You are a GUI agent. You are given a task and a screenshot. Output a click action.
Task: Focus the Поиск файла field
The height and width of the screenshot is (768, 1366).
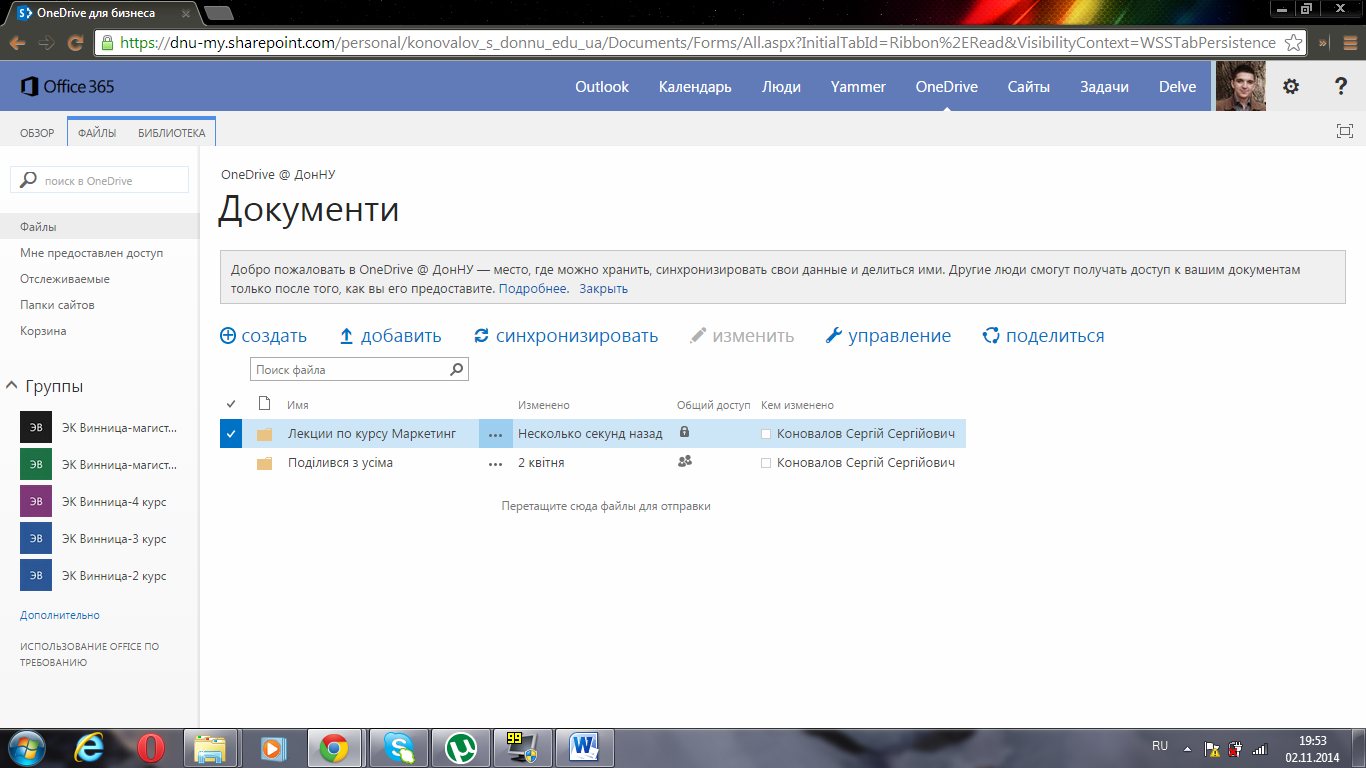pyautogui.click(x=359, y=369)
